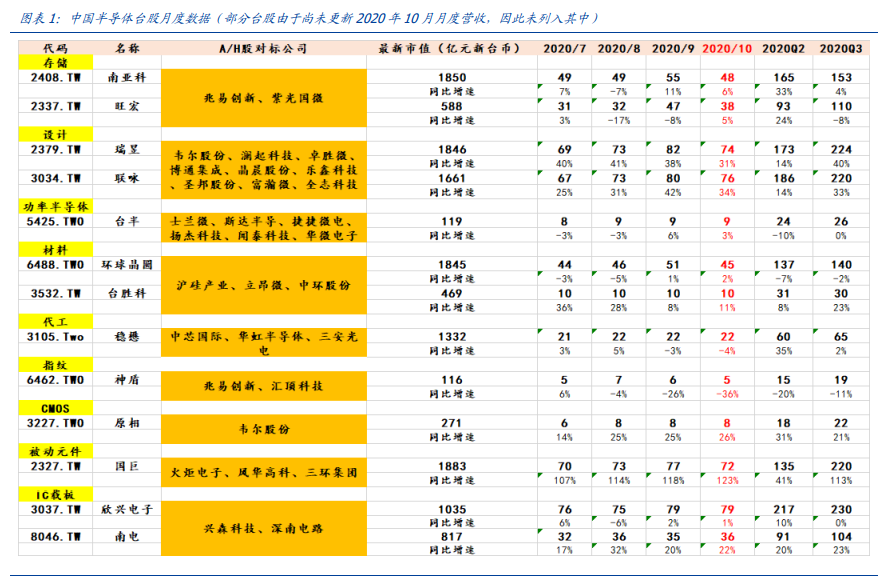Click the green marker beside 南亚科's 2020/7 value 49
Viewport: 887px width, 577px height.
click(x=540, y=87)
